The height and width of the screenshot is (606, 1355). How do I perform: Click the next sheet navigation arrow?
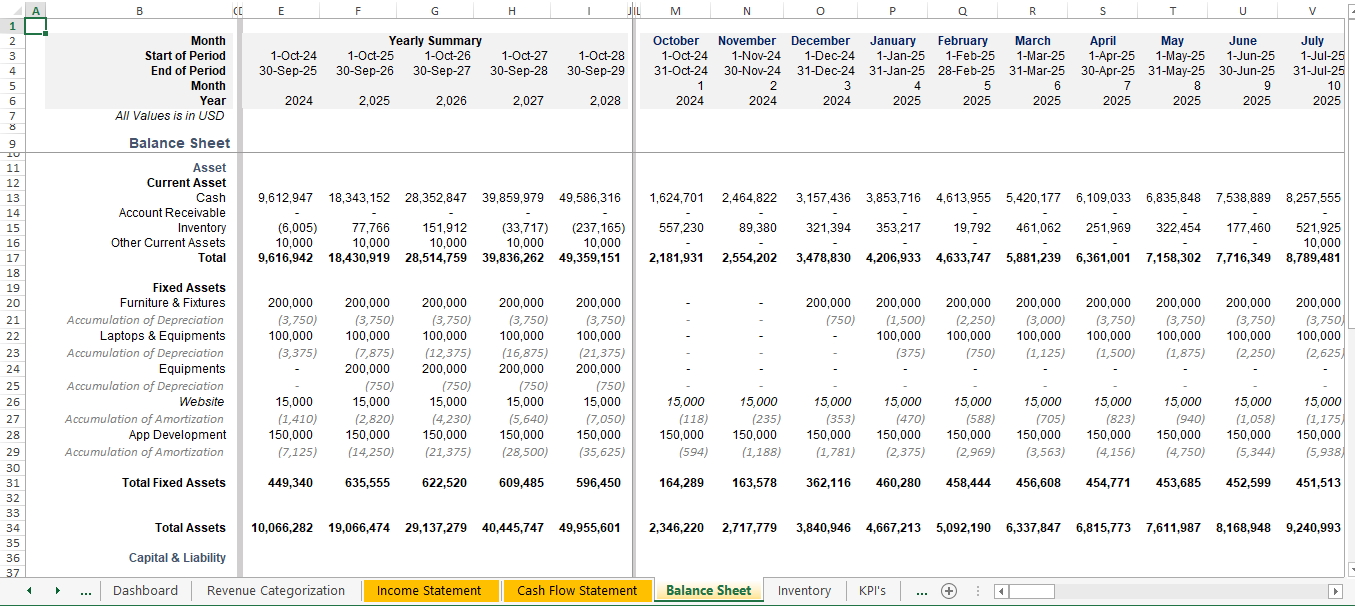click(x=57, y=591)
